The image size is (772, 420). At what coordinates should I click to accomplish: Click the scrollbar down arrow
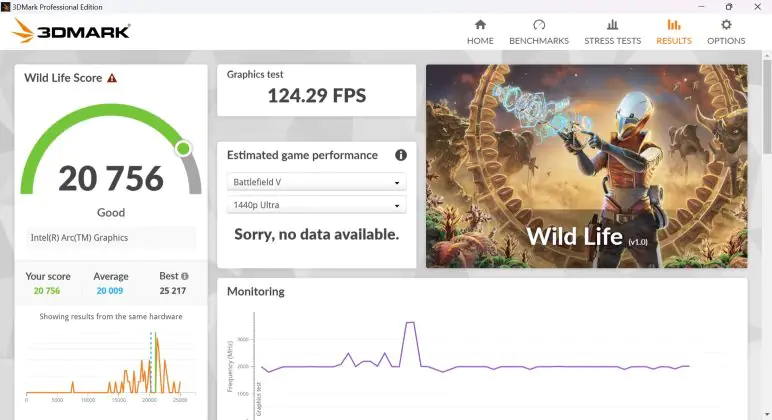[x=767, y=415]
